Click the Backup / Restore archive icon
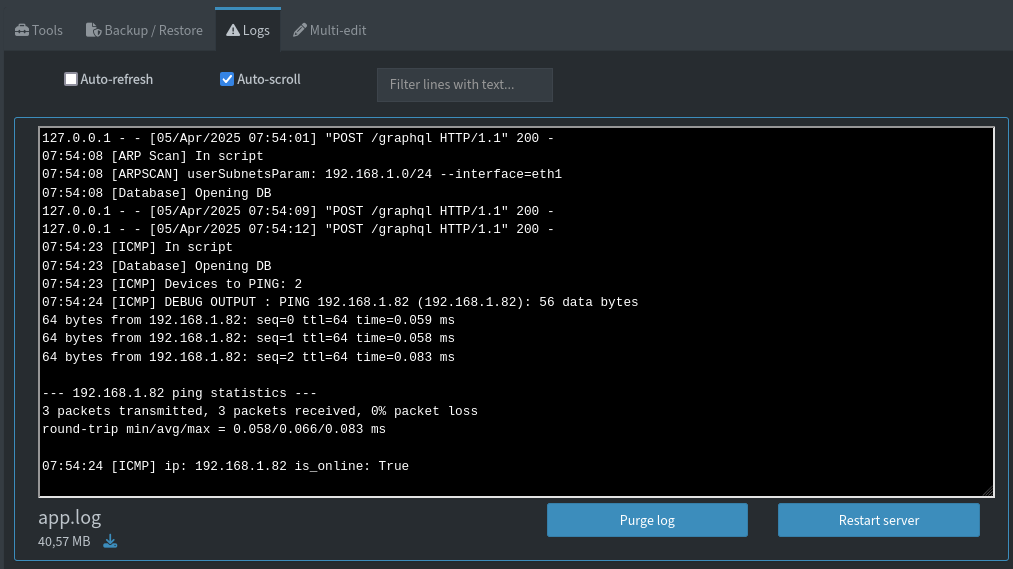The image size is (1013, 569). click(93, 31)
